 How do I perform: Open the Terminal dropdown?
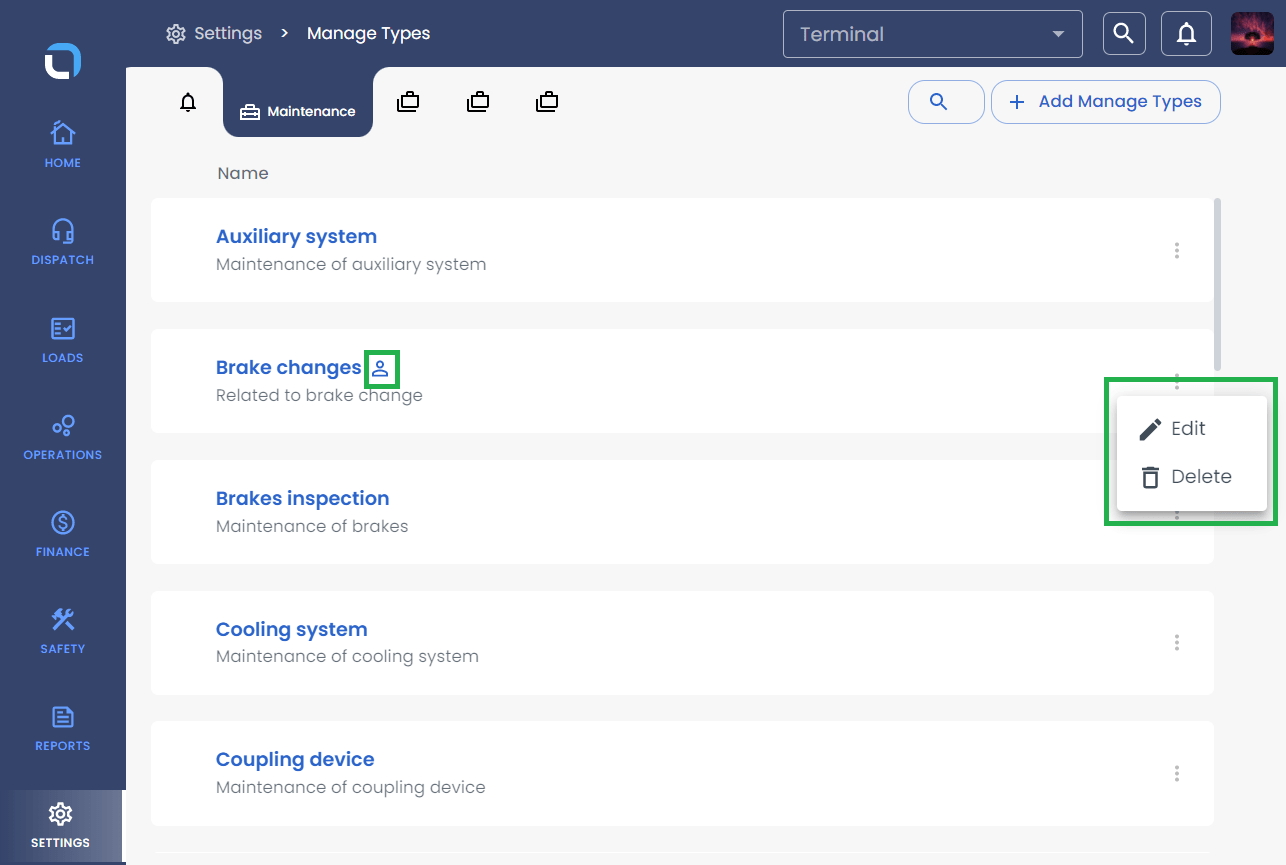coord(933,34)
